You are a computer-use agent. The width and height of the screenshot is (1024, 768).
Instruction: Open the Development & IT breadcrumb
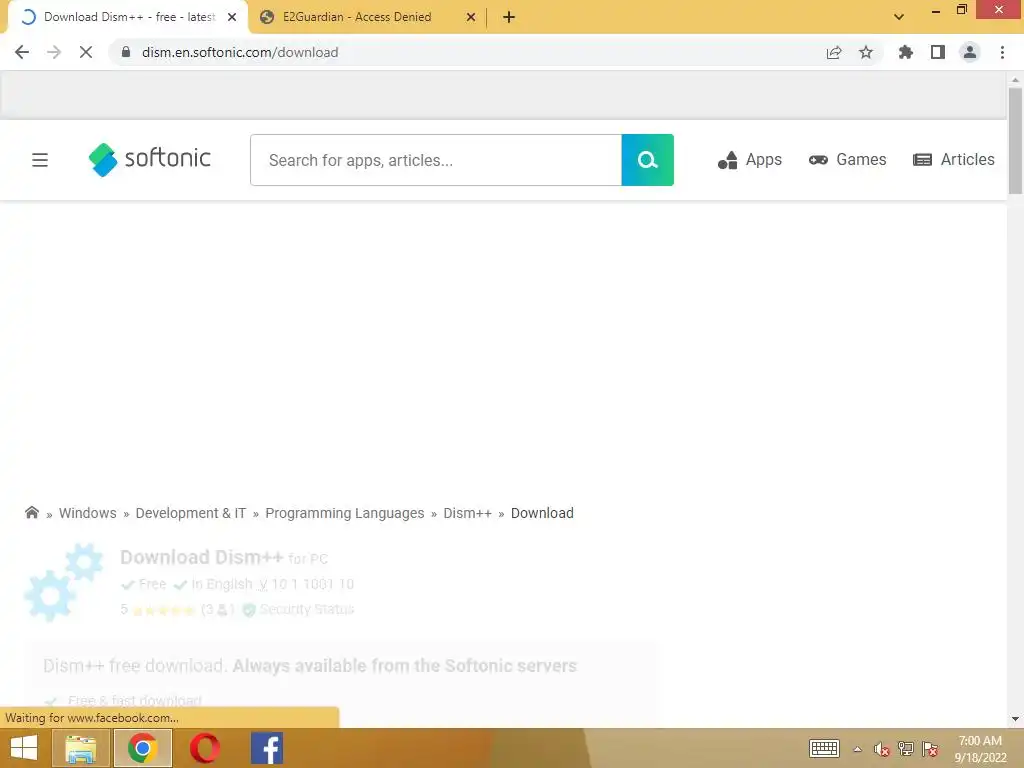191,513
